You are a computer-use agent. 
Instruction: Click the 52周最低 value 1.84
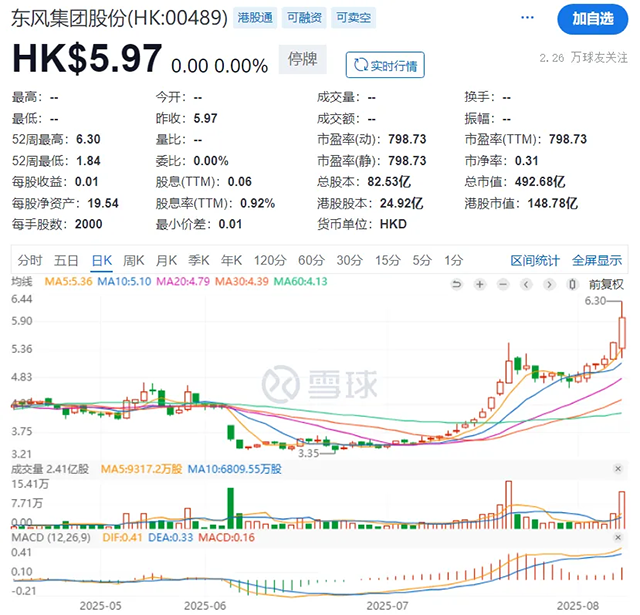88,161
